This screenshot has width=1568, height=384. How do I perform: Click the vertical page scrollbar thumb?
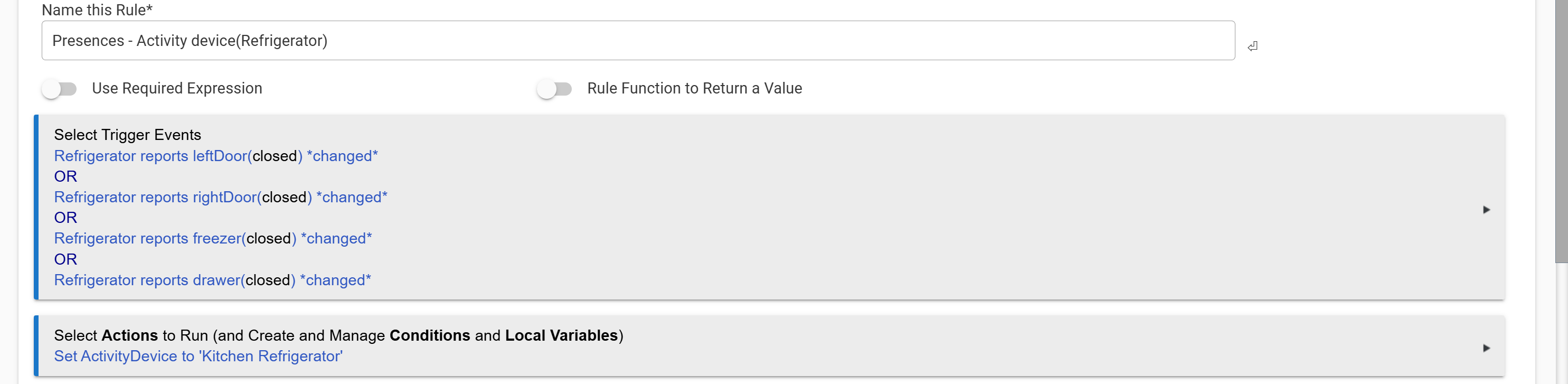[x=1561, y=131]
